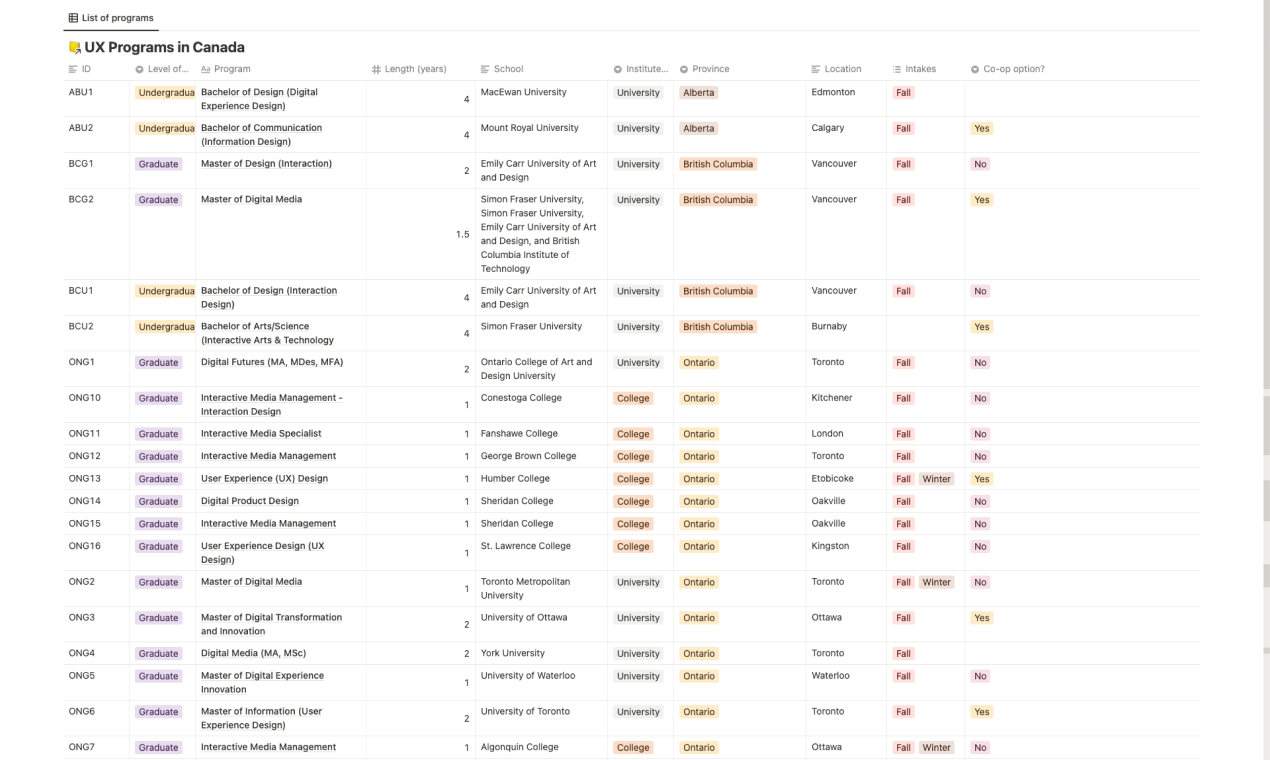Click the Conestoga College school cell

541,405
